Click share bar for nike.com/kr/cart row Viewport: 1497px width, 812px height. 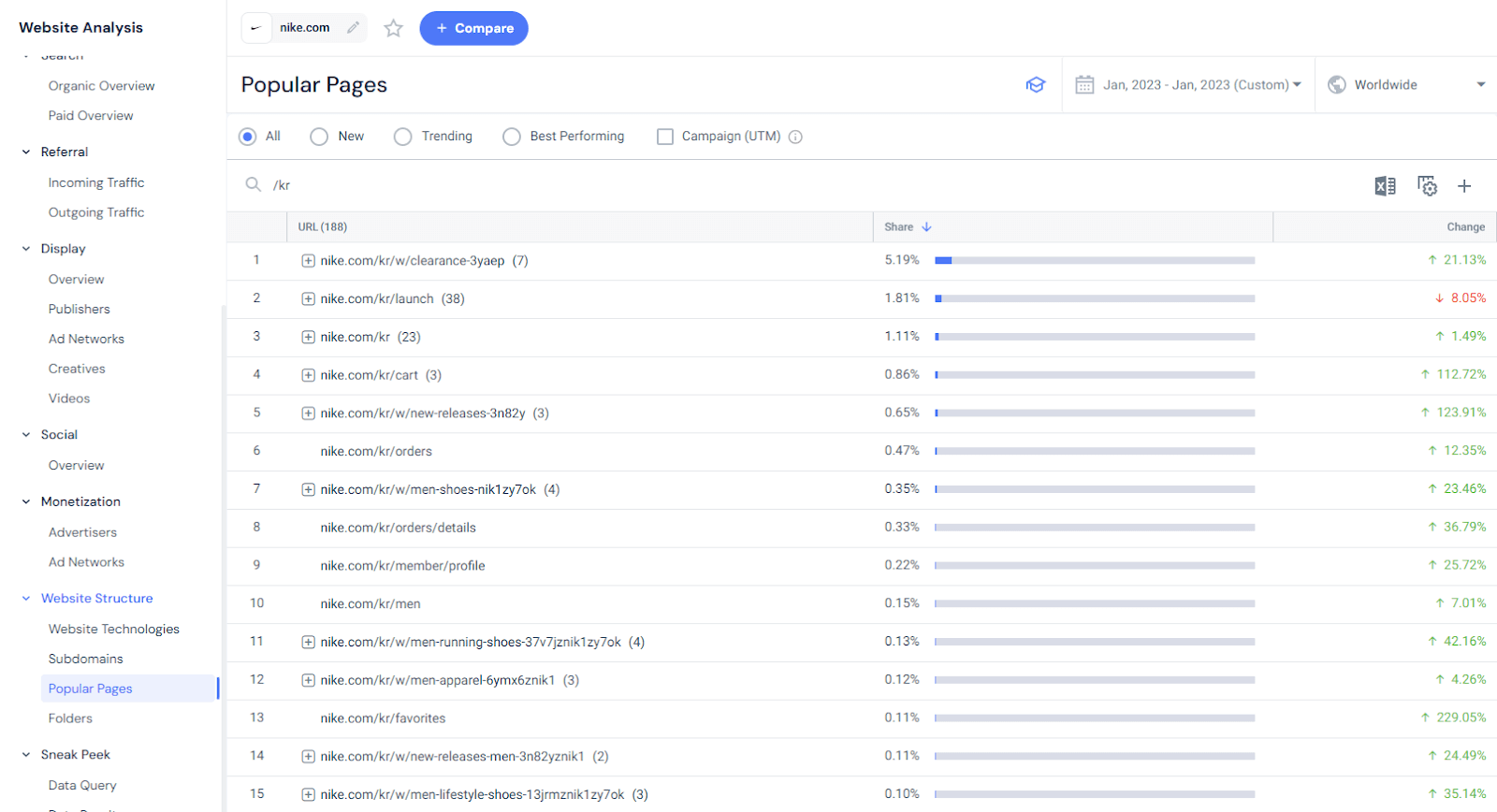click(x=1095, y=375)
